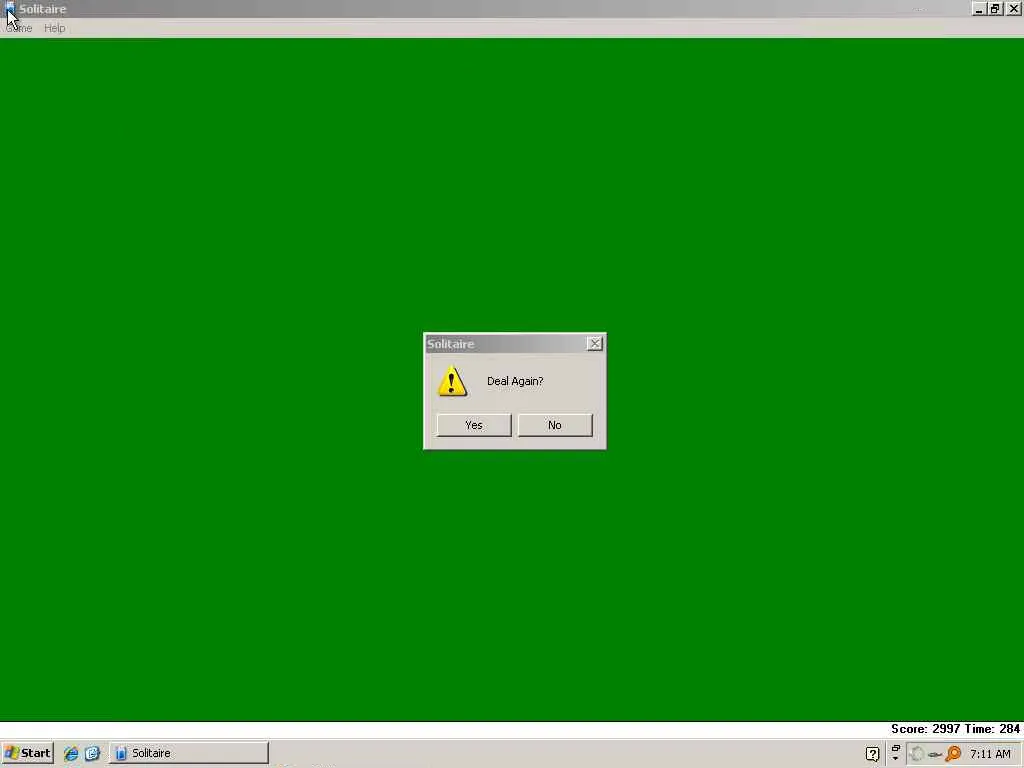This screenshot has width=1024, height=768.
Task: Select Solitaire taskbar button
Action: pos(189,753)
